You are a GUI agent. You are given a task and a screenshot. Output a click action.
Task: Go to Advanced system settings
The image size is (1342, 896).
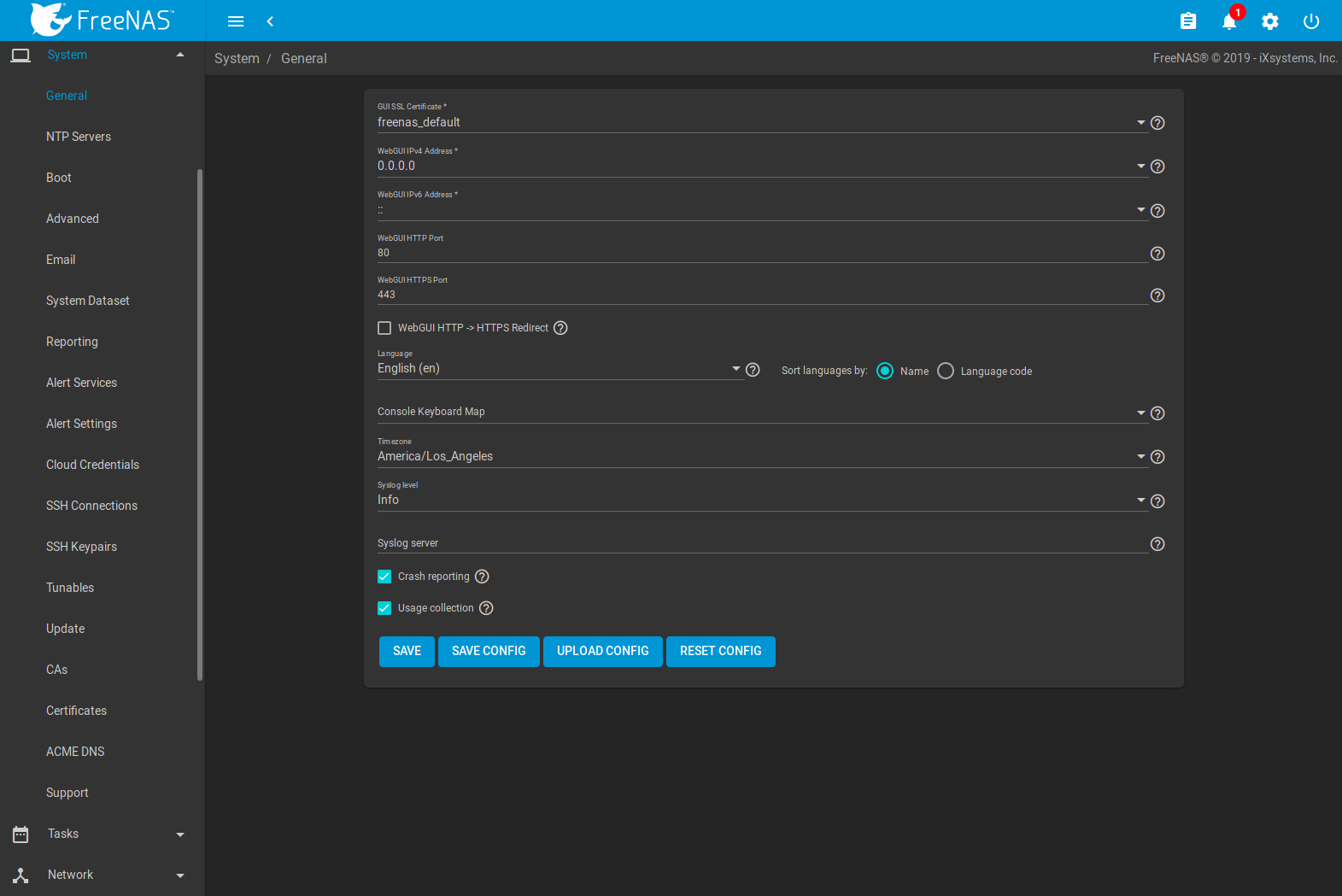(73, 219)
